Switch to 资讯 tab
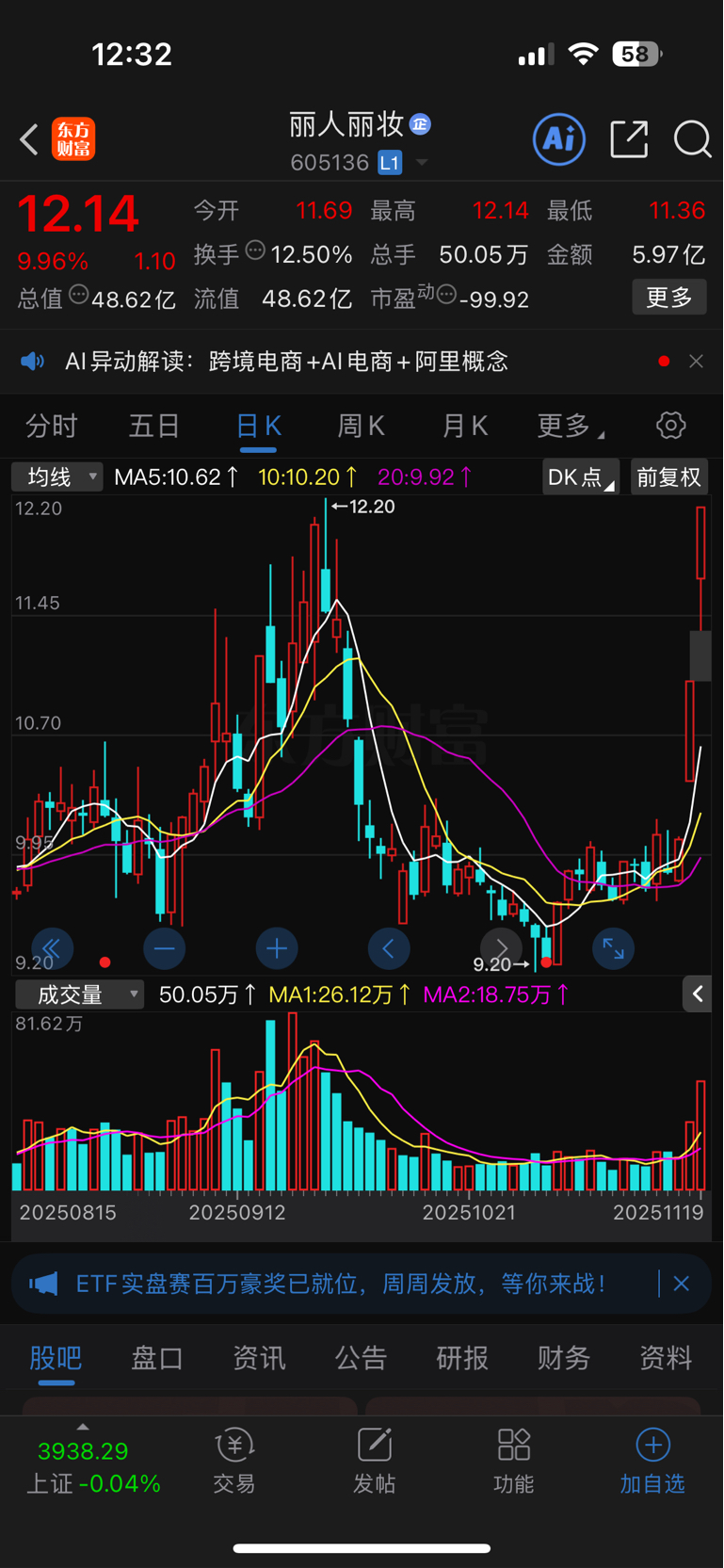724x1568 pixels. tap(259, 1358)
